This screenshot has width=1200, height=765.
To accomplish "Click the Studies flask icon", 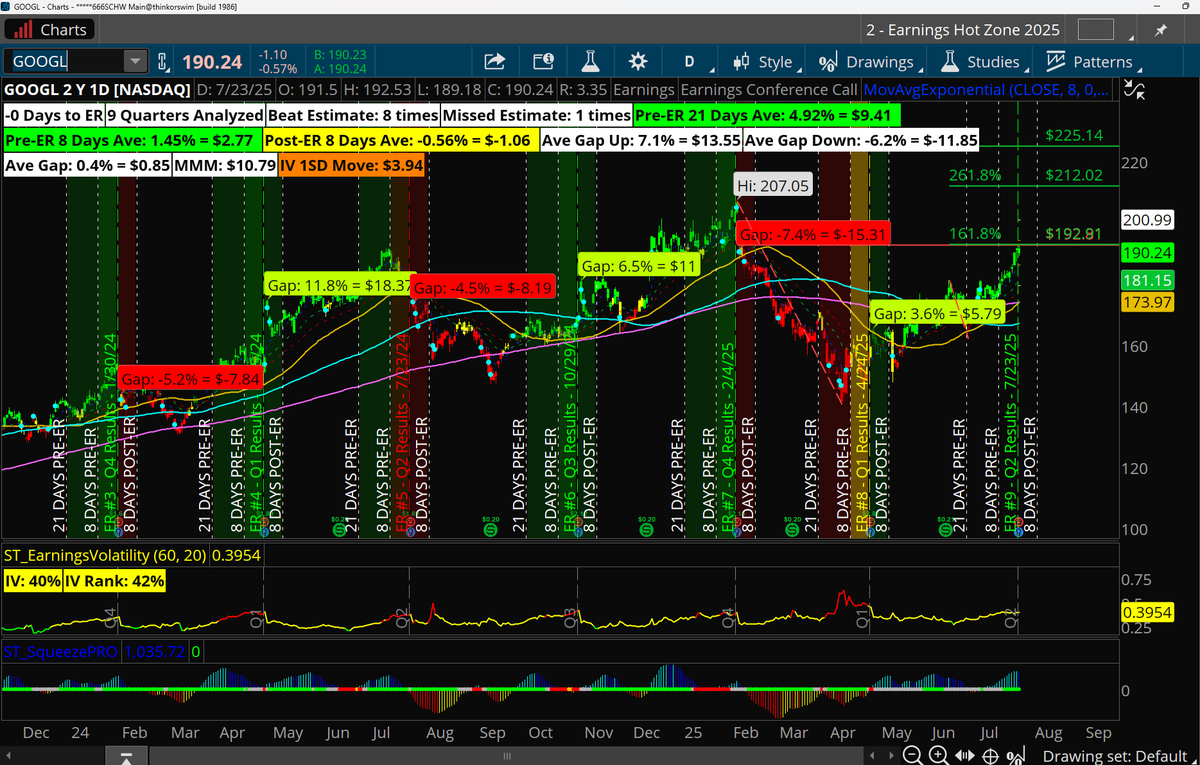I will pos(949,62).
